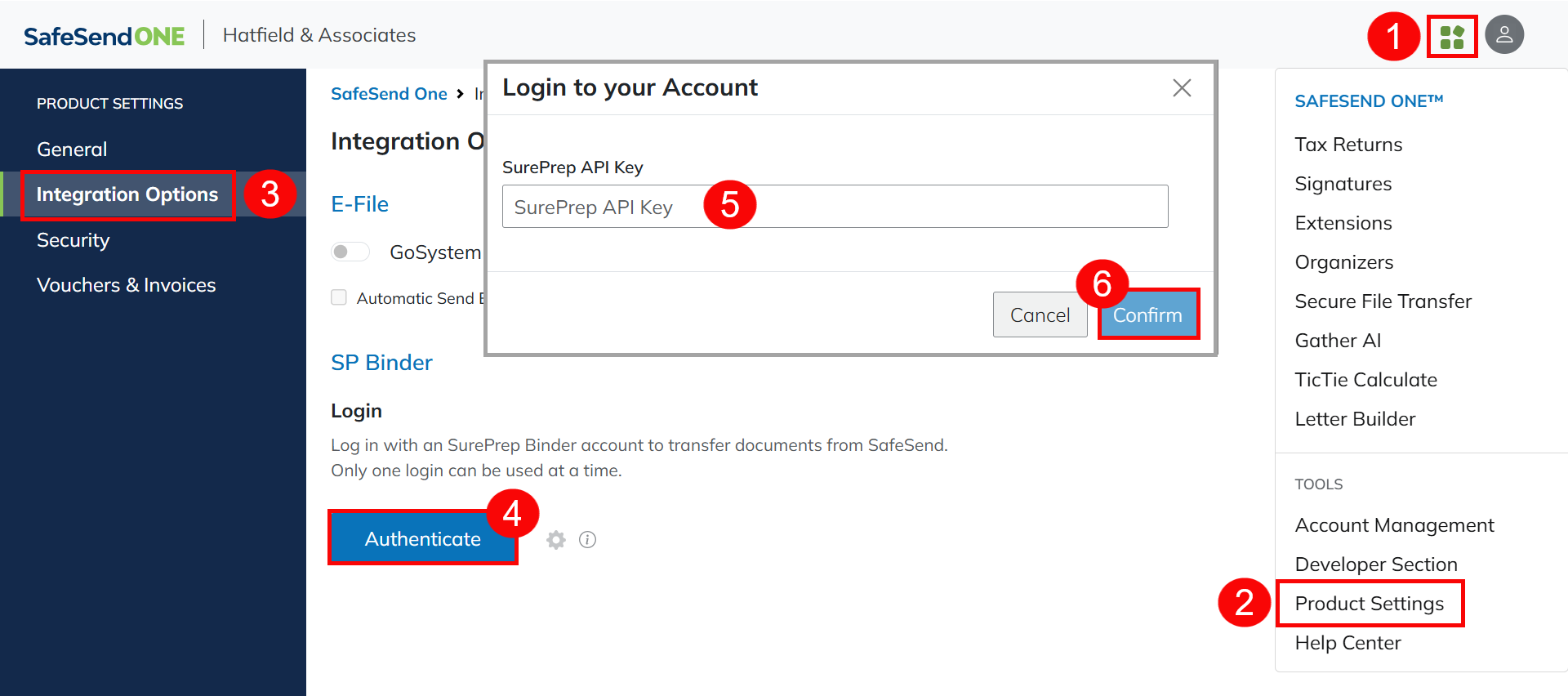Image resolution: width=1568 pixels, height=696 pixels.
Task: Cancel the login dialog
Action: (x=1039, y=315)
